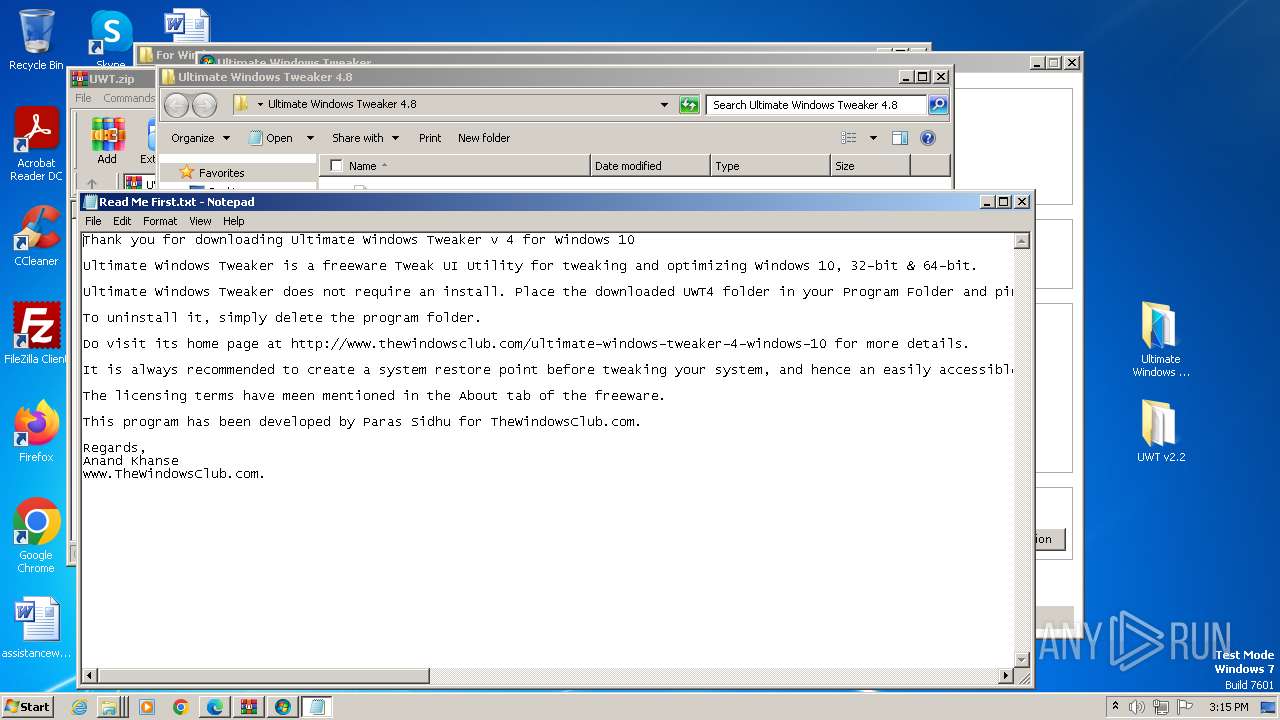Image resolution: width=1280 pixels, height=720 pixels.
Task: Open the Google Chrome desktop shortcut
Action: 36,536
